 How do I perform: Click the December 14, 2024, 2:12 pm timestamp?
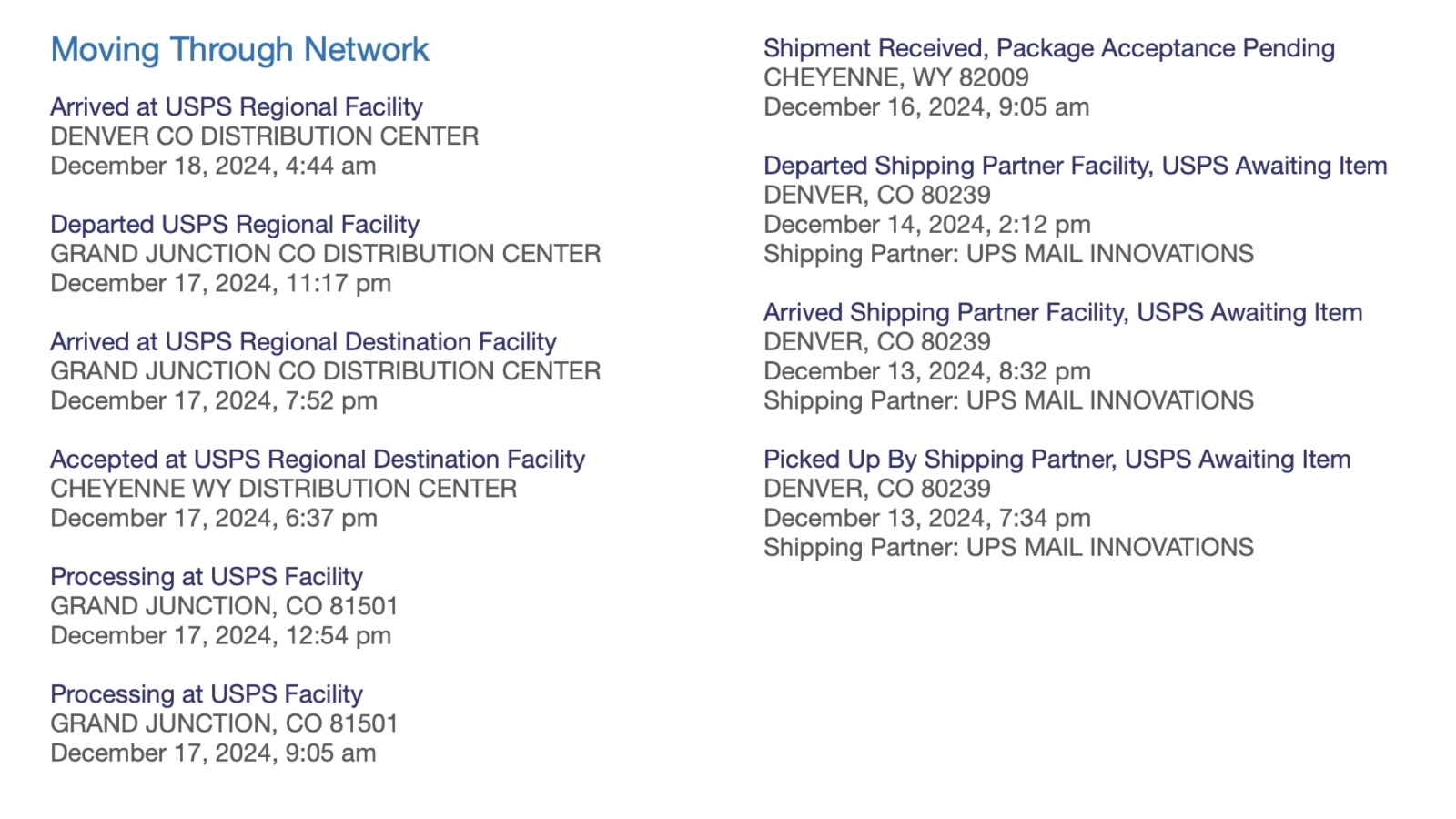point(926,224)
